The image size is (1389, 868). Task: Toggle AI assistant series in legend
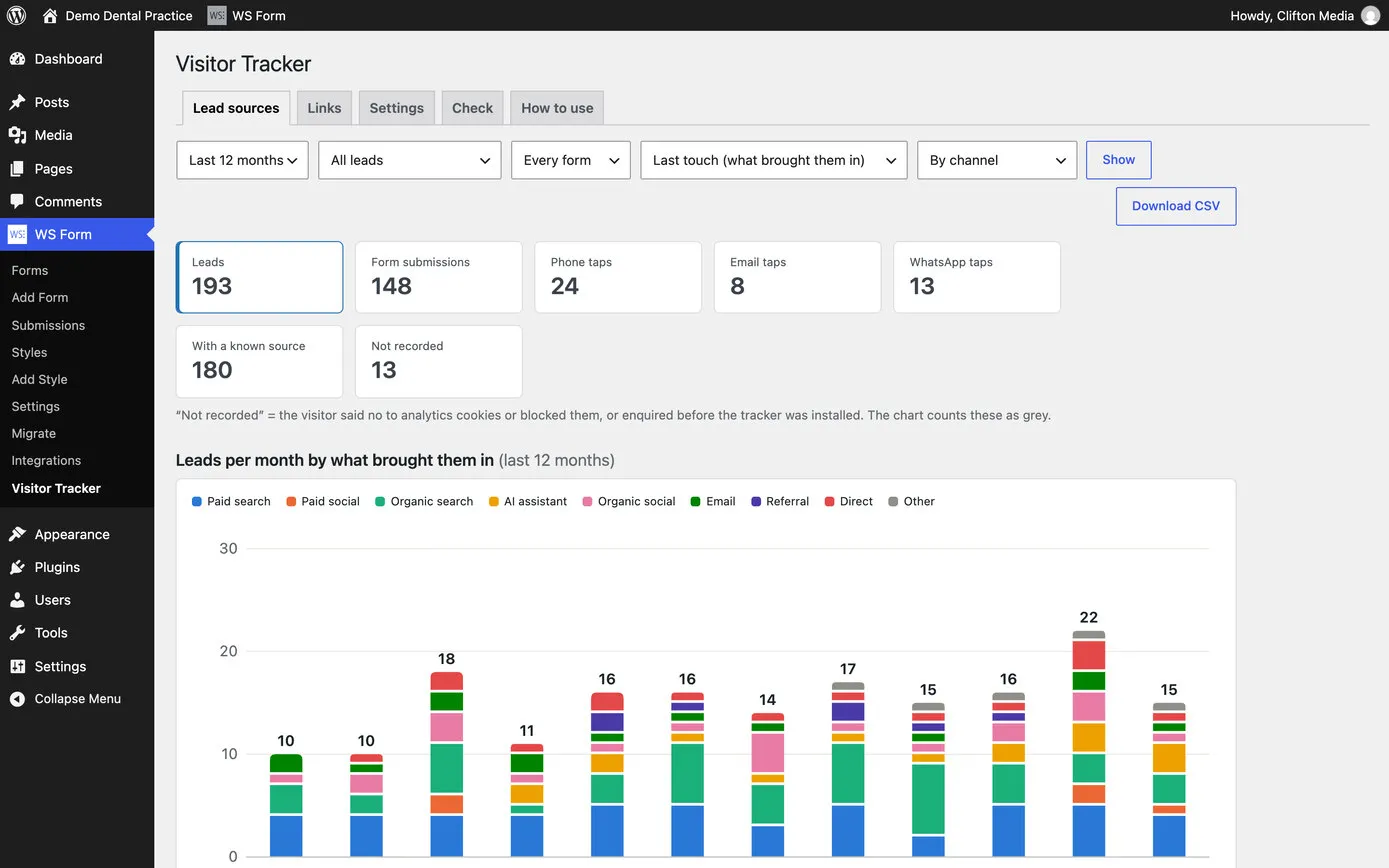pos(528,501)
